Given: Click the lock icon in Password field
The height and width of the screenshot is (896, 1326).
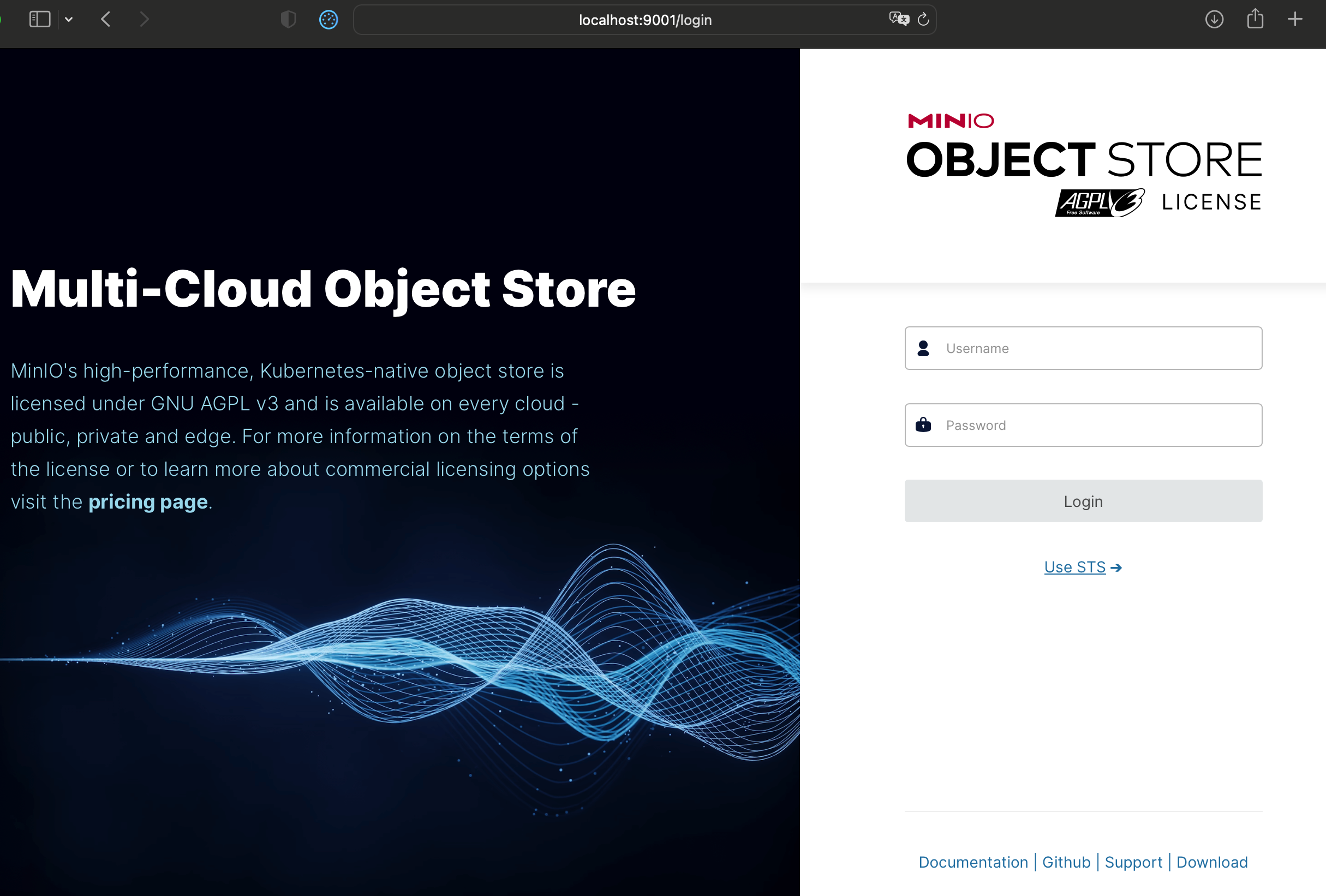Looking at the screenshot, I should (923, 425).
